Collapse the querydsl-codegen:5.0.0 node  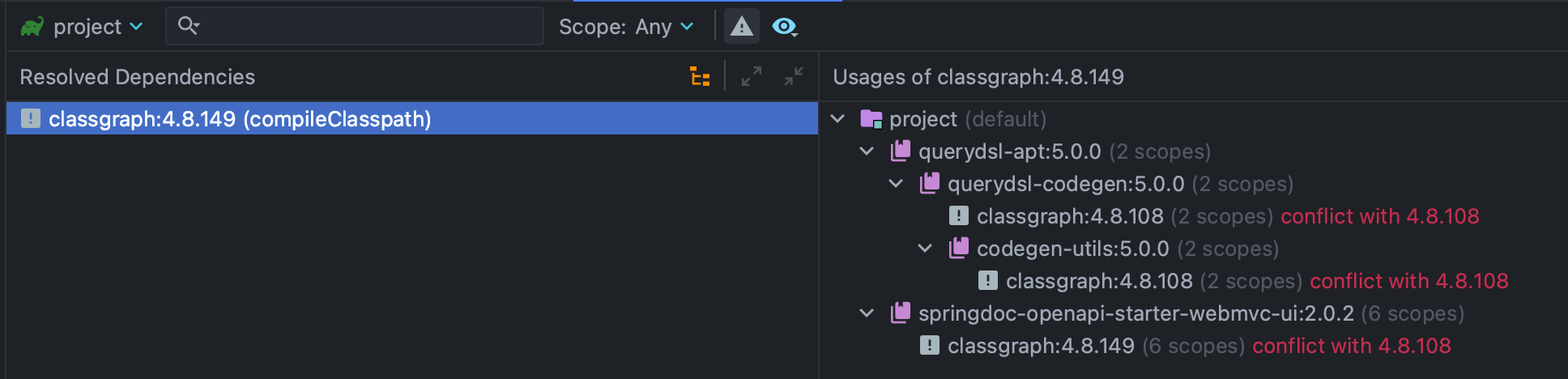click(896, 184)
